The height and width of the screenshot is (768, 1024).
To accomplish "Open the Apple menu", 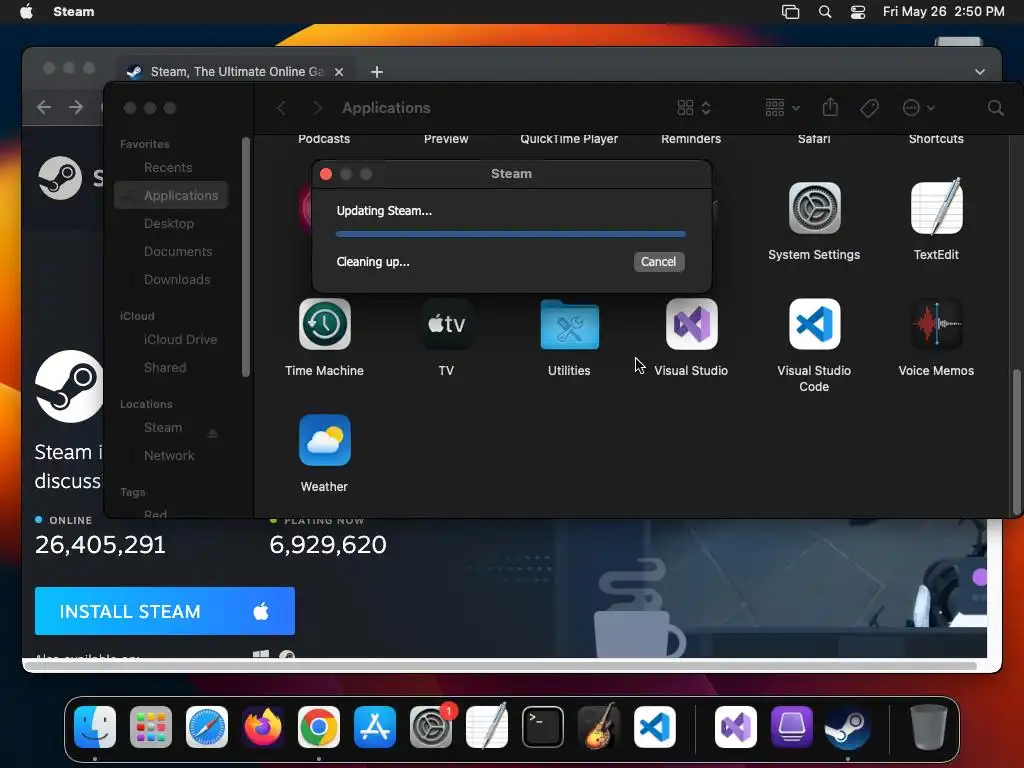I will [x=26, y=12].
